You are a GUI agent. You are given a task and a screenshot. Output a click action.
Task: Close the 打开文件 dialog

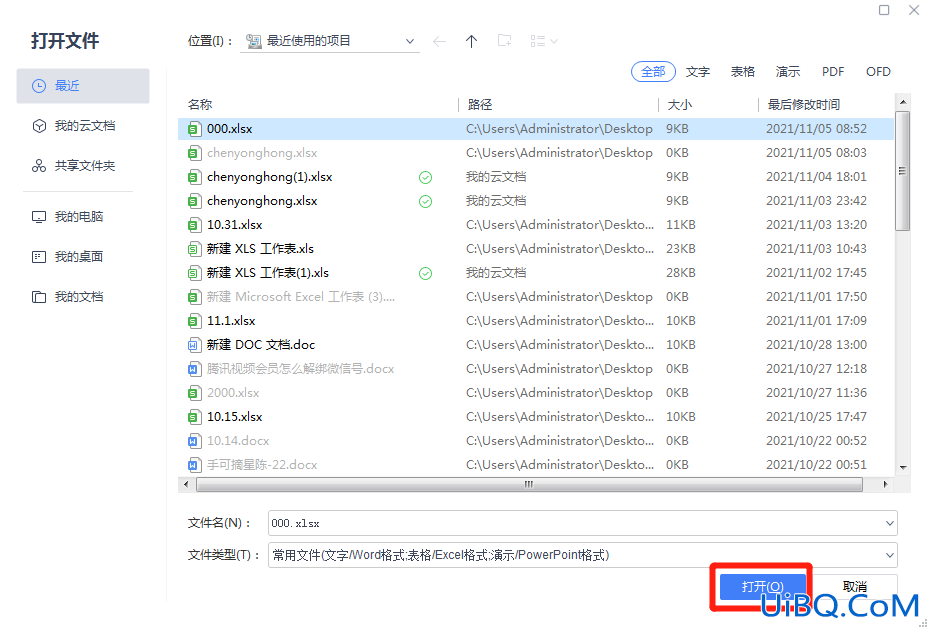point(914,10)
